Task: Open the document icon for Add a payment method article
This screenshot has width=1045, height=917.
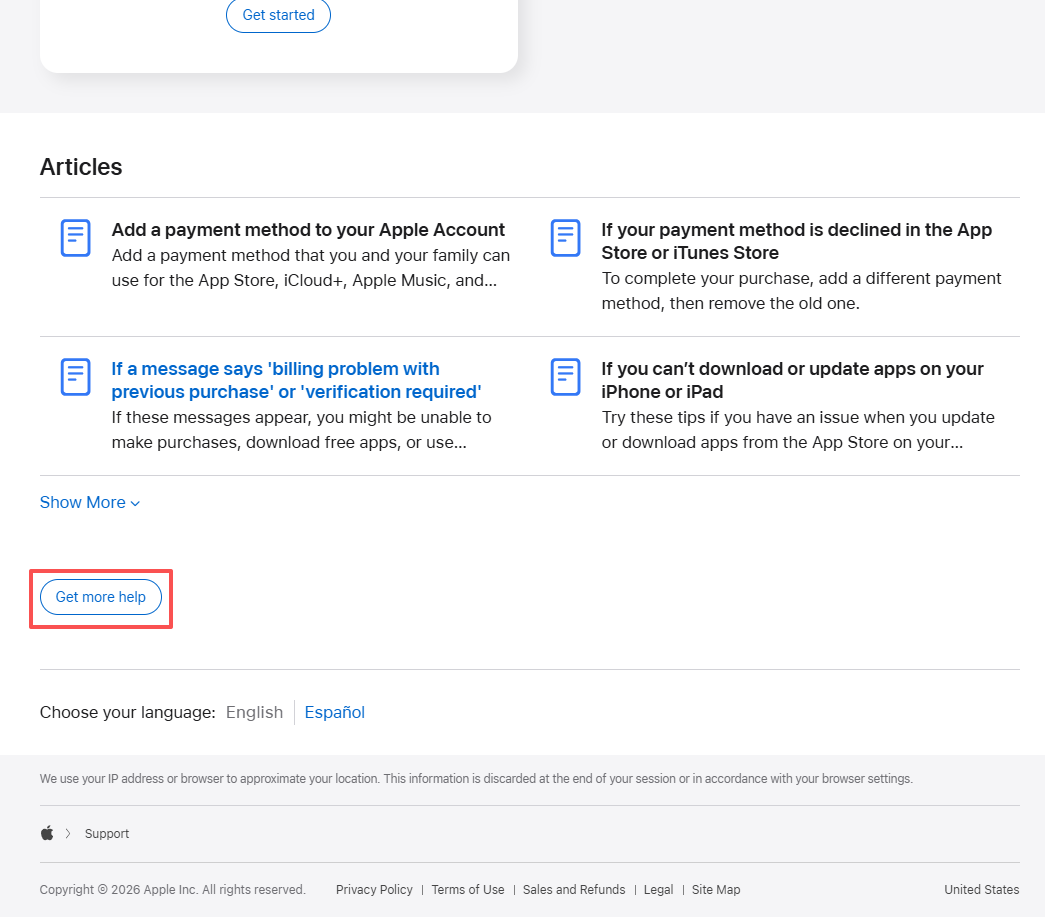Action: (75, 238)
